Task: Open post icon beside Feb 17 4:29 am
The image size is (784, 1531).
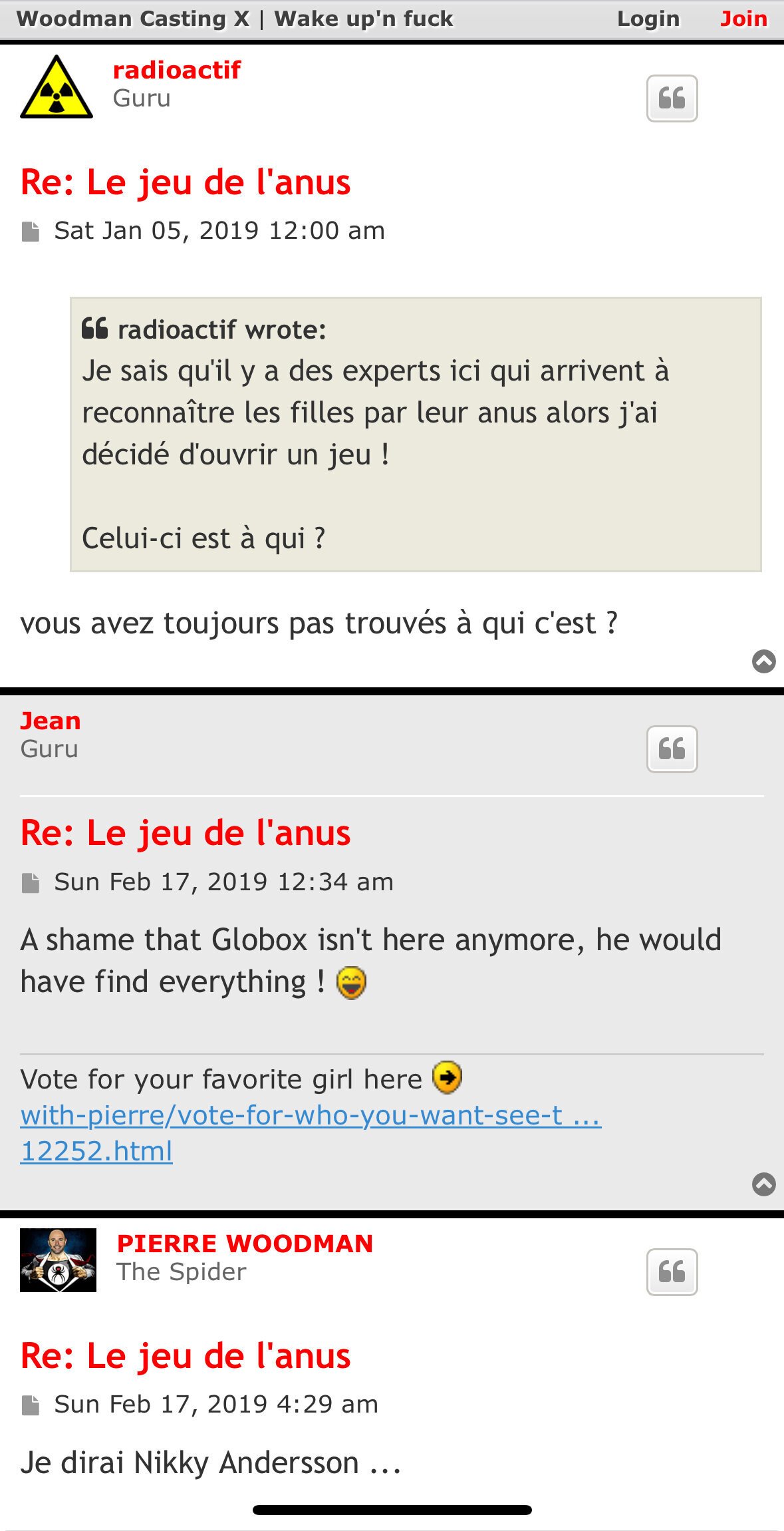Action: [31, 1405]
